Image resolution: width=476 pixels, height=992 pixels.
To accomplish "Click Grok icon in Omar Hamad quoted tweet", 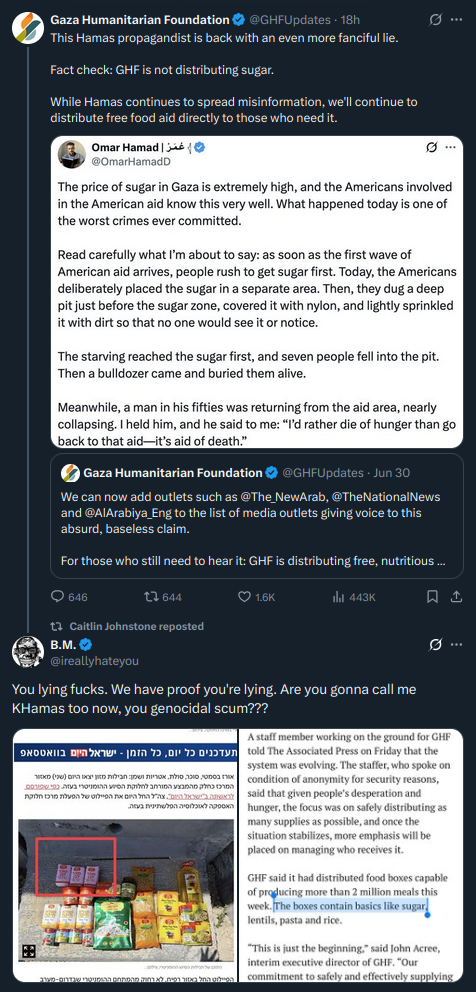I will 431,147.
